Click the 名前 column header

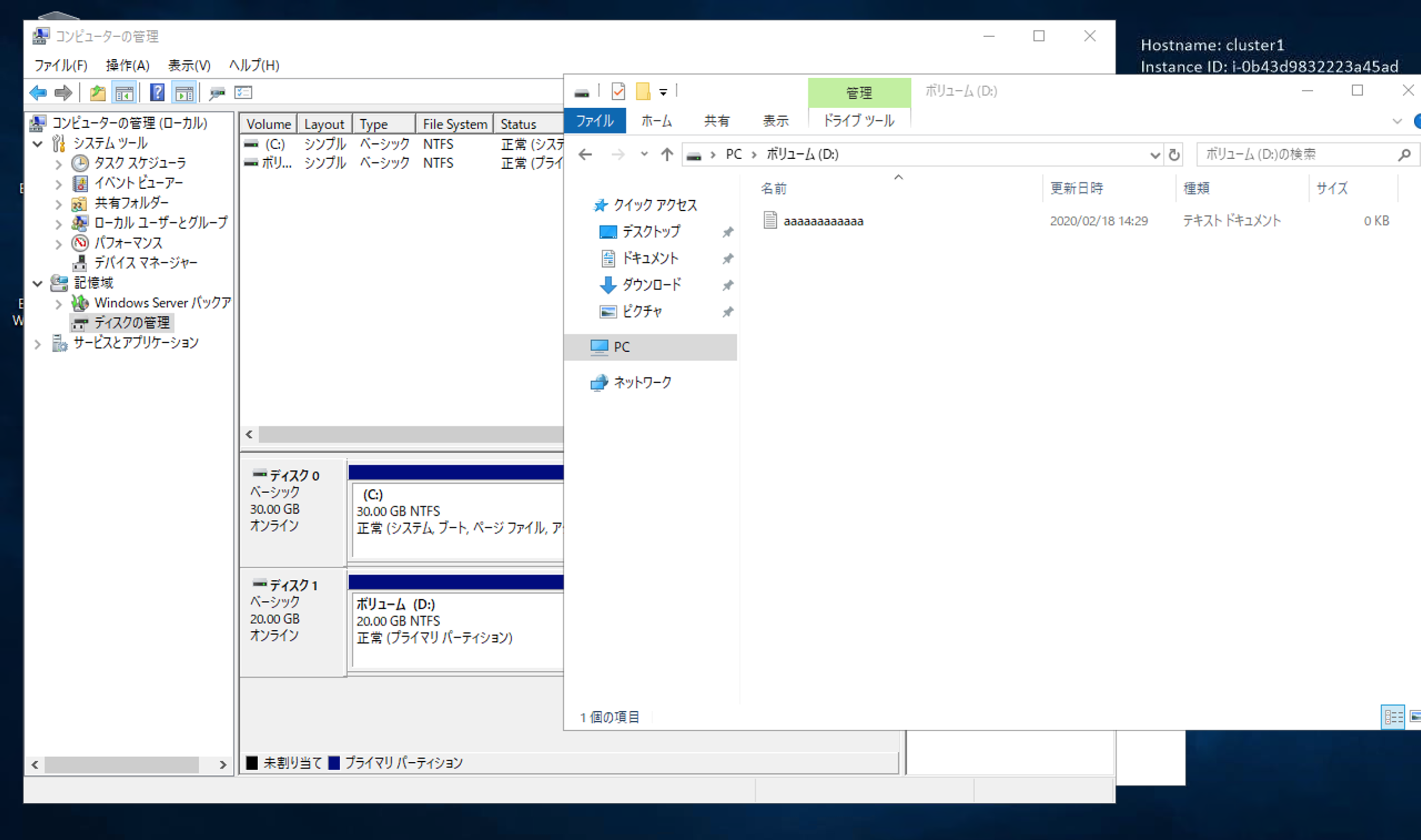point(774,189)
